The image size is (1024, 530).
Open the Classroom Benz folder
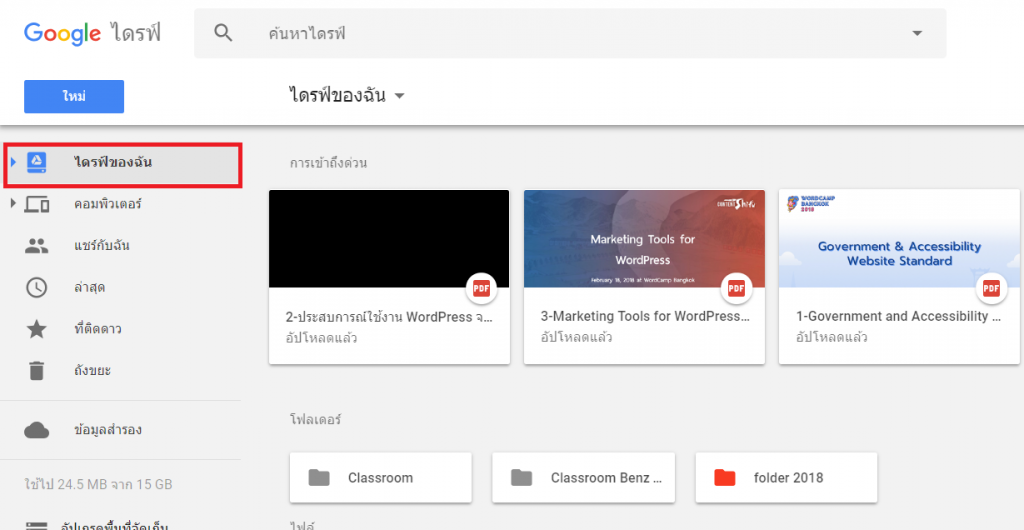[x=583, y=478]
